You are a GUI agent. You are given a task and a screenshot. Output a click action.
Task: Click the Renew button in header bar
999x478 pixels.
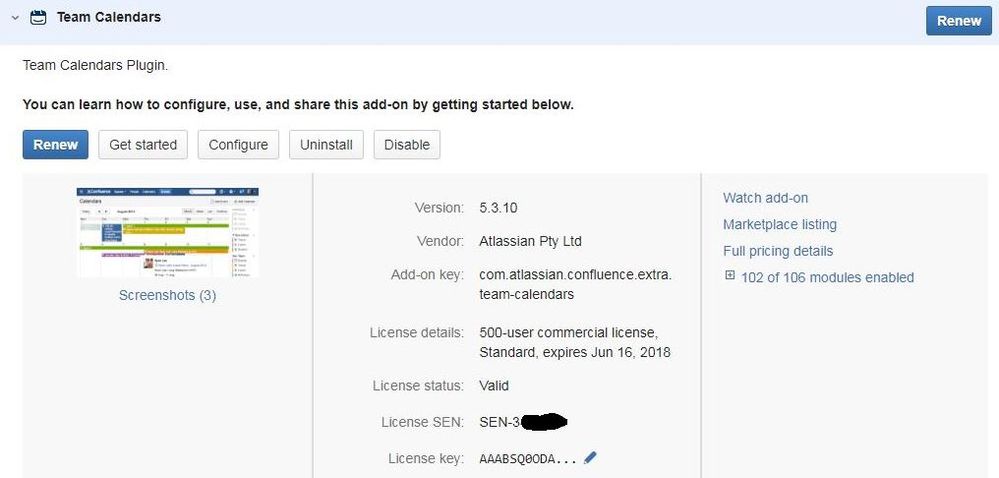958,20
